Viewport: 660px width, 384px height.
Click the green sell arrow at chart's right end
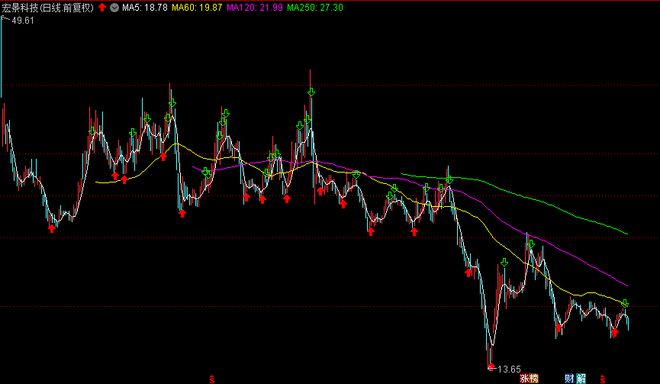click(625, 303)
